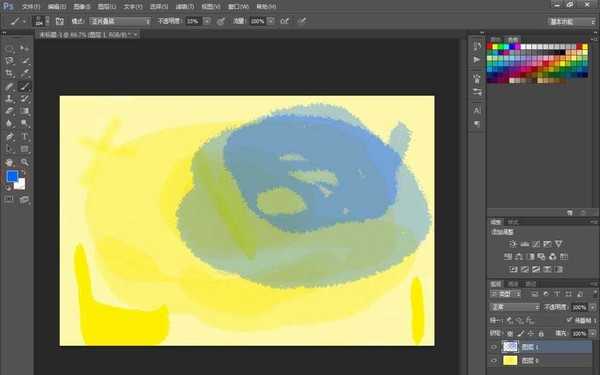Select the Lasso tool
600x375 pixels.
click(10, 60)
